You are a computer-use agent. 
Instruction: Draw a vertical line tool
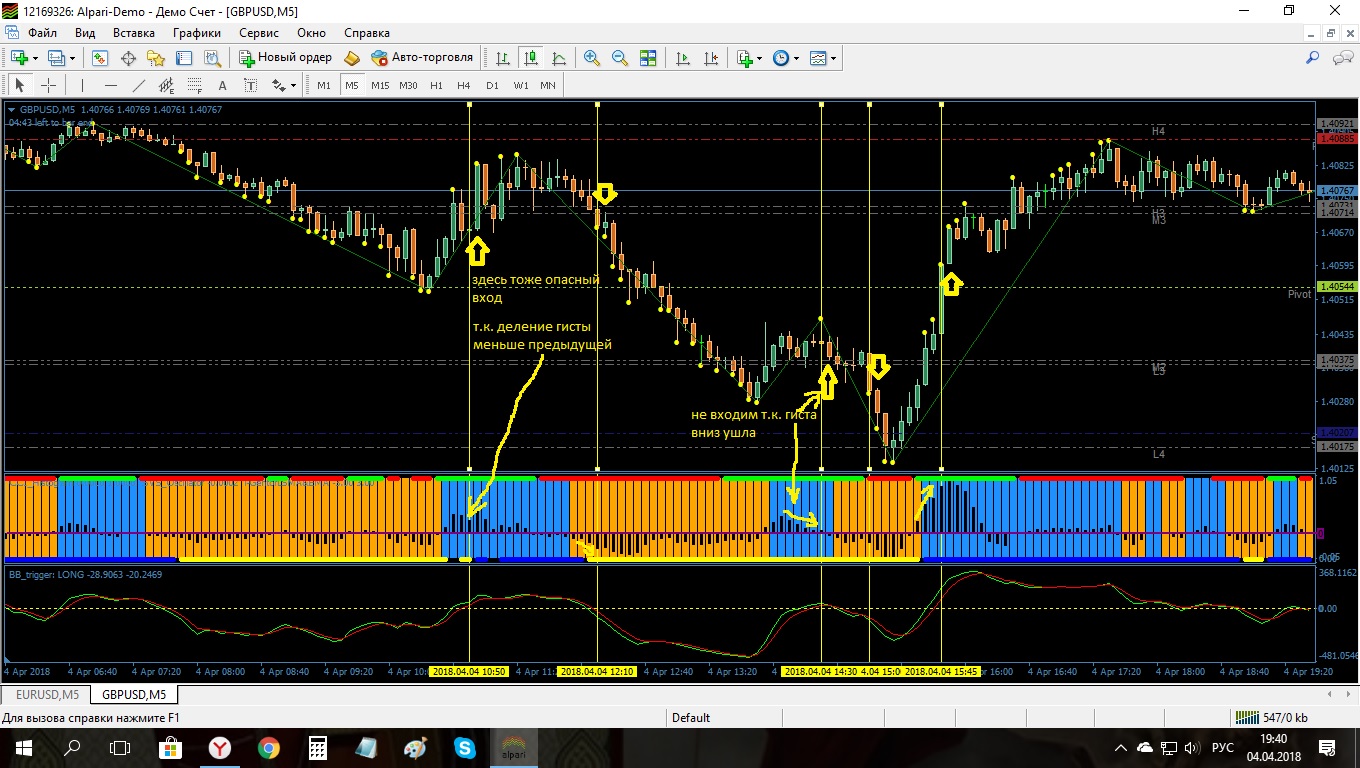click(x=82, y=85)
